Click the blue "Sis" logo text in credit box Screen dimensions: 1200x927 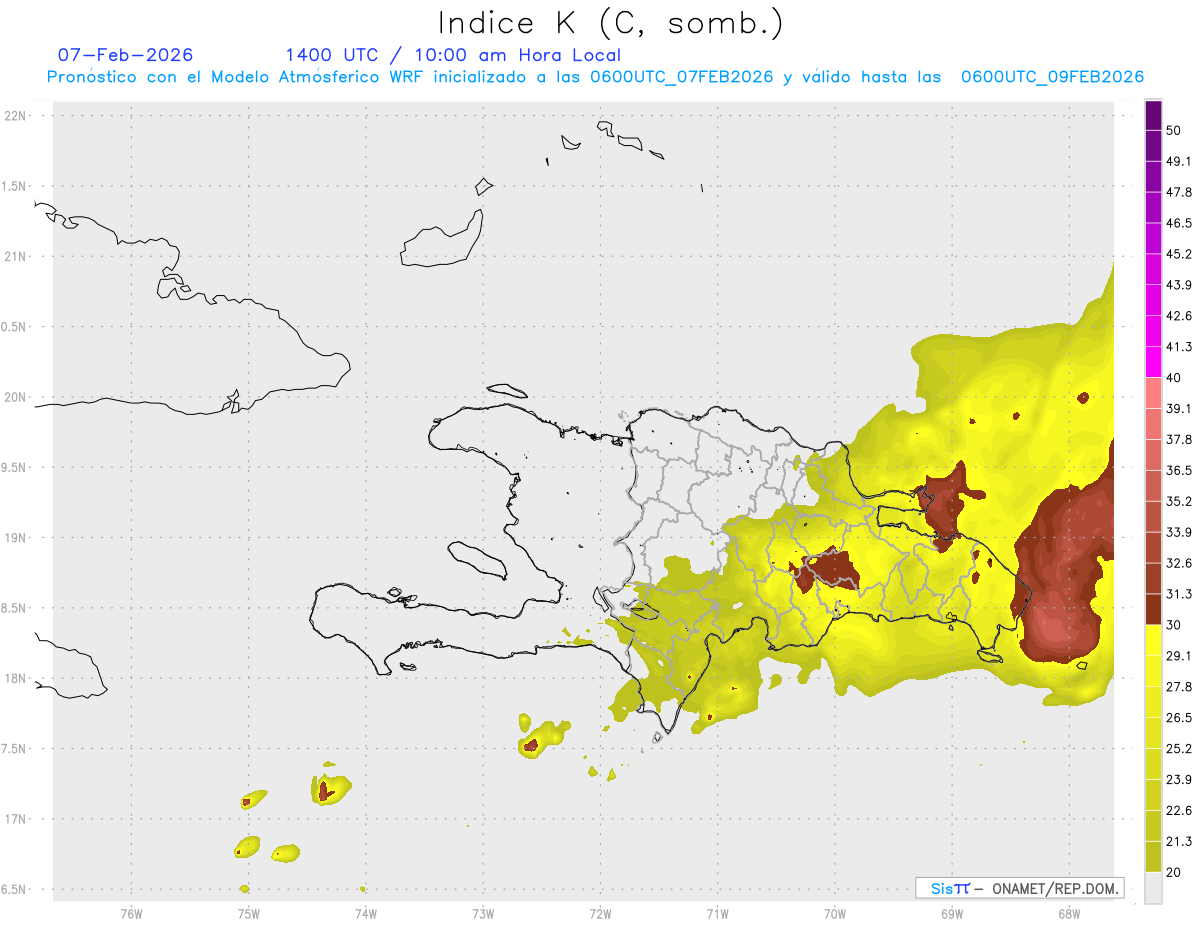942,888
